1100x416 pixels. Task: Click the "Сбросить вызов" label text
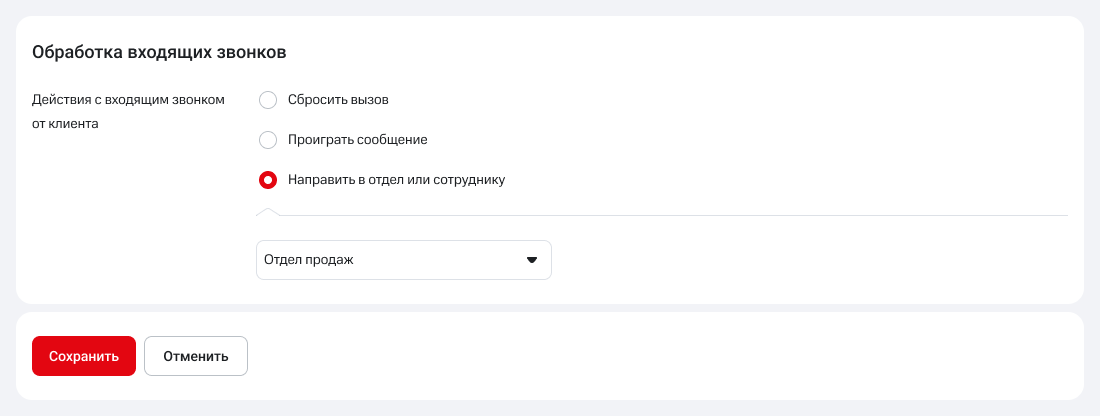point(337,100)
